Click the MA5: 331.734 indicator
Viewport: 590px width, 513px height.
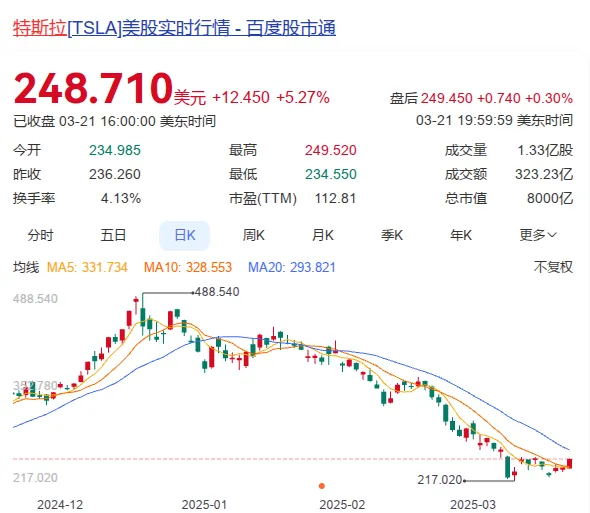(x=87, y=267)
